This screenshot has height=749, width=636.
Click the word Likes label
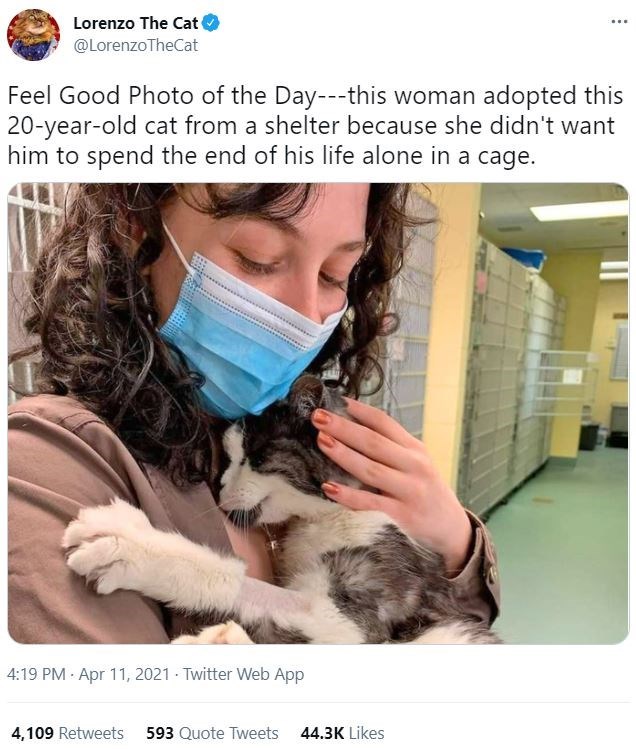[367, 733]
